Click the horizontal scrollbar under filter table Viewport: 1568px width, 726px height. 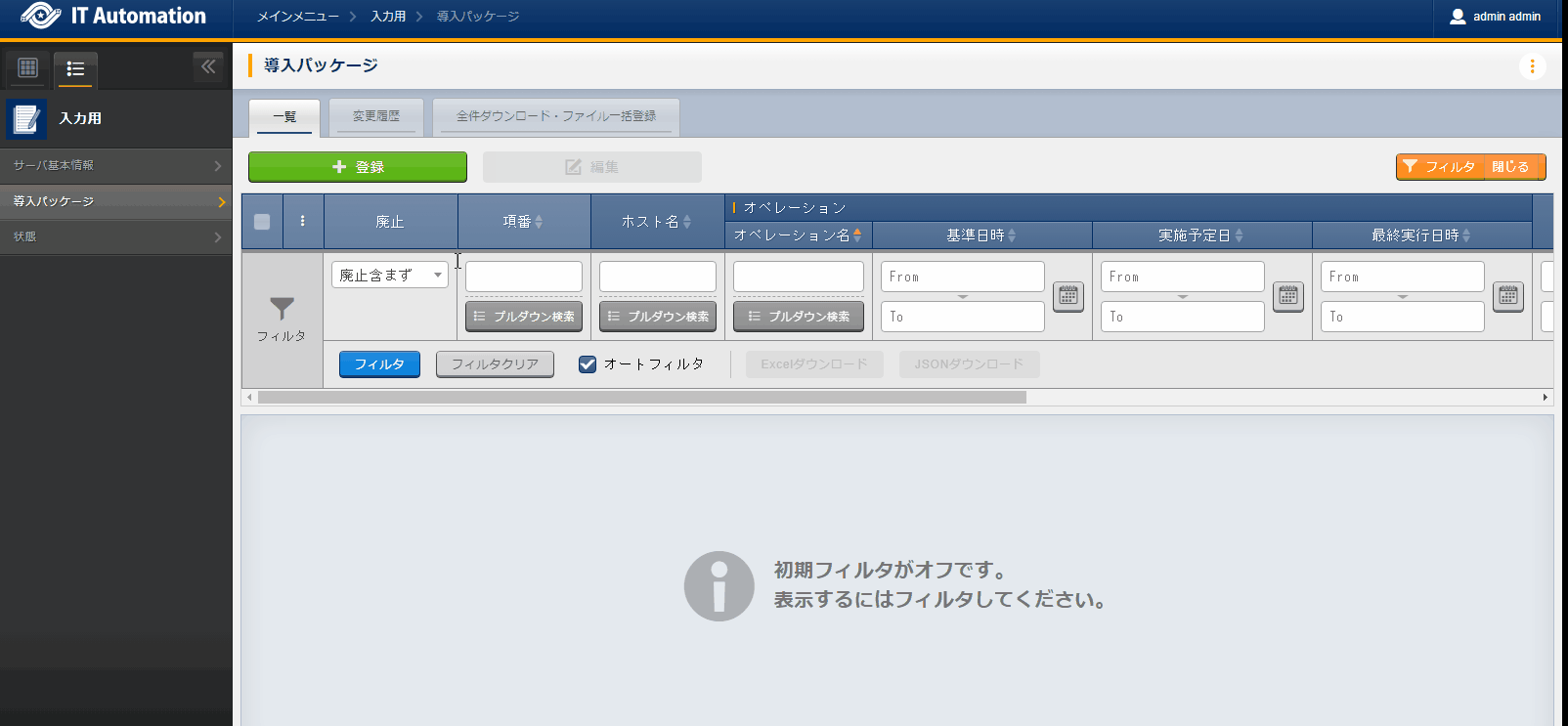point(641,398)
